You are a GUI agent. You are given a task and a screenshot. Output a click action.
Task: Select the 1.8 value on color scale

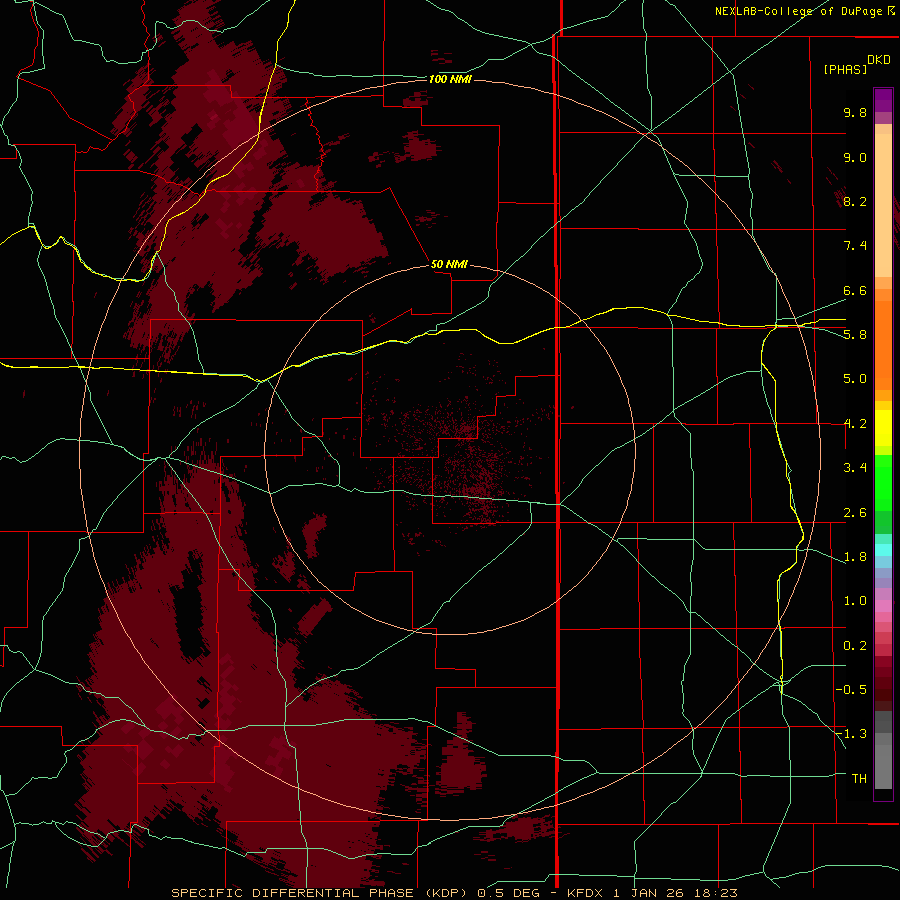pos(855,557)
